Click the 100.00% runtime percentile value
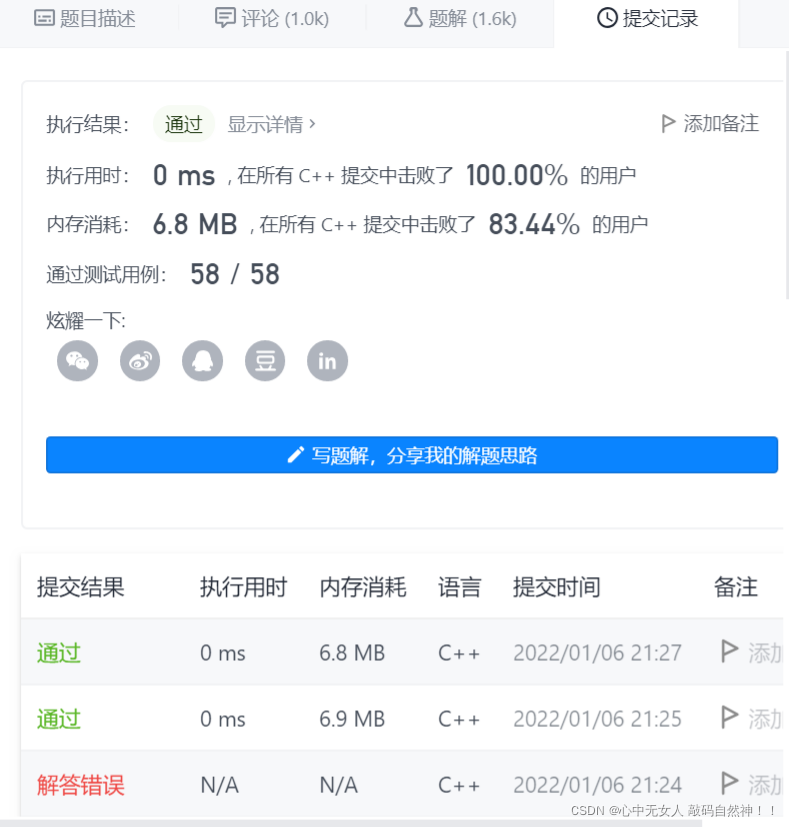The height and width of the screenshot is (827, 789). click(517, 175)
